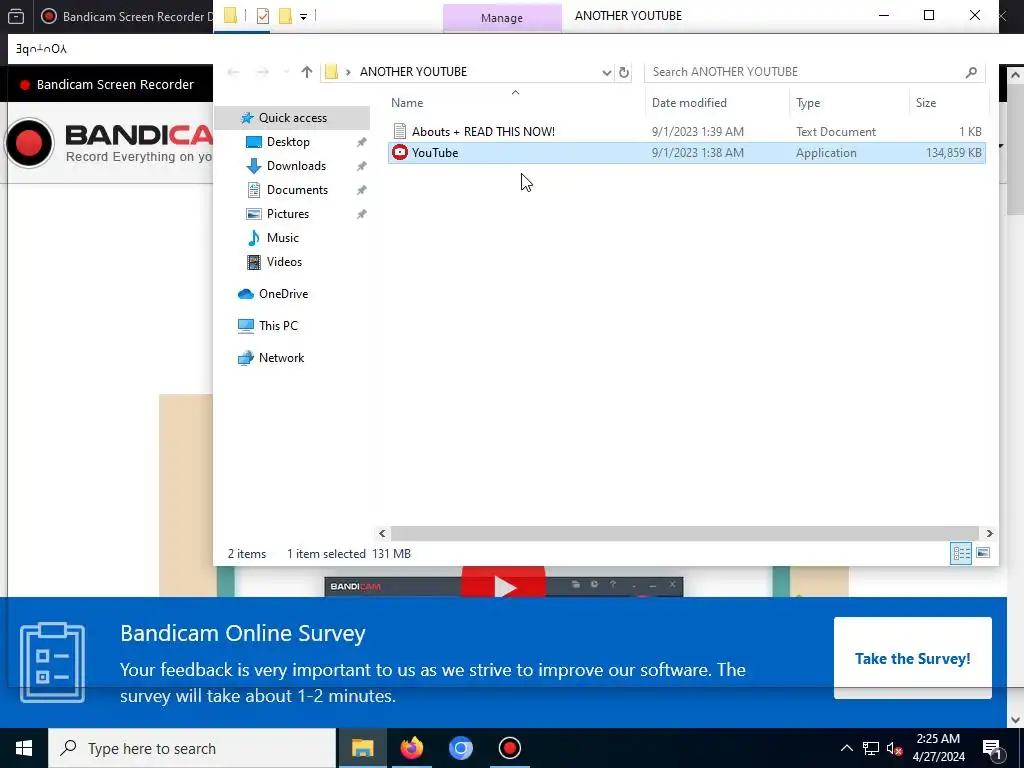The height and width of the screenshot is (768, 1024).
Task: Select This PC in navigation pane
Action: click(278, 326)
